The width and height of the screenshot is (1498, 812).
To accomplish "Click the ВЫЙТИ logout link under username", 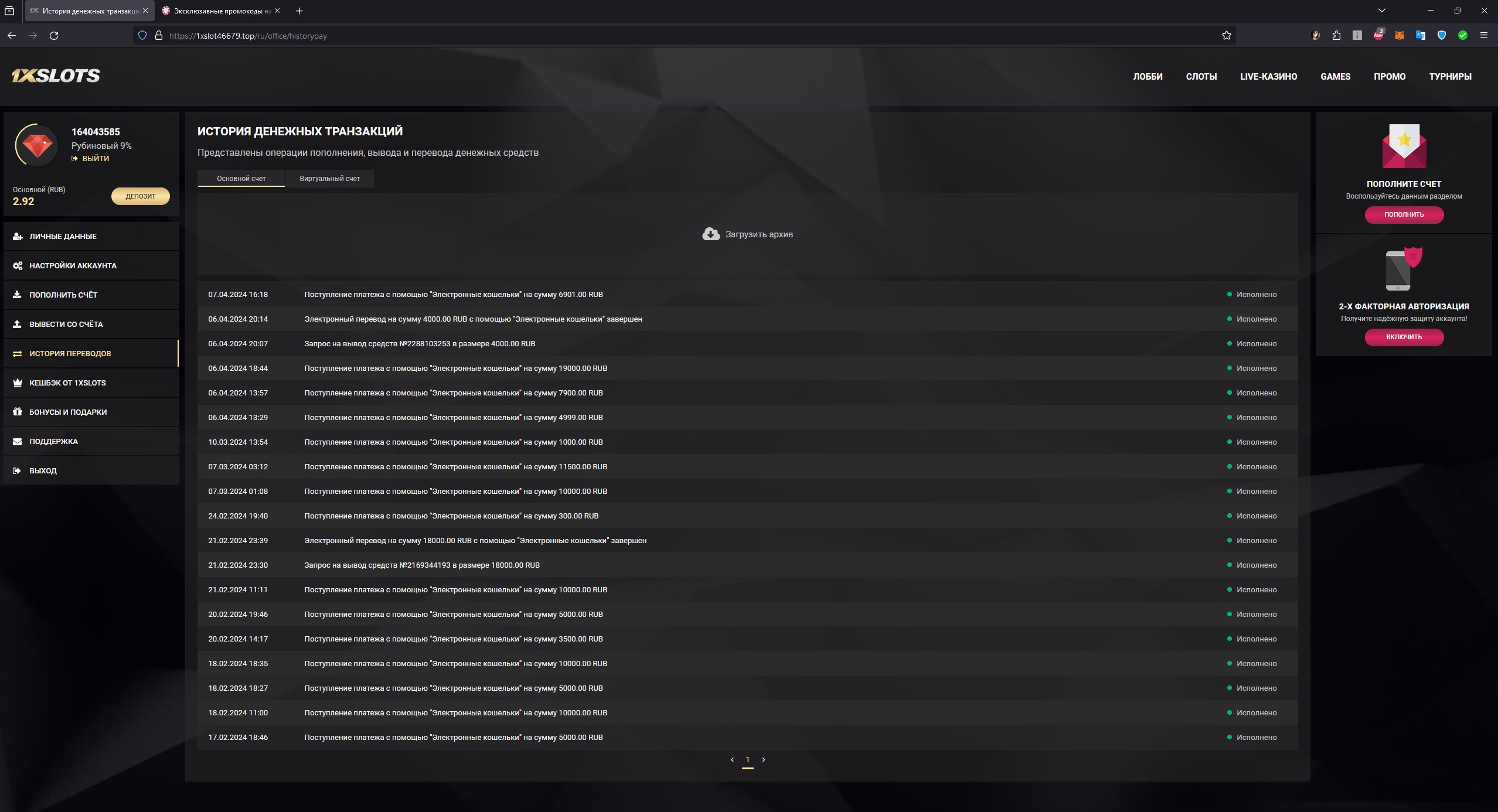I will (95, 158).
